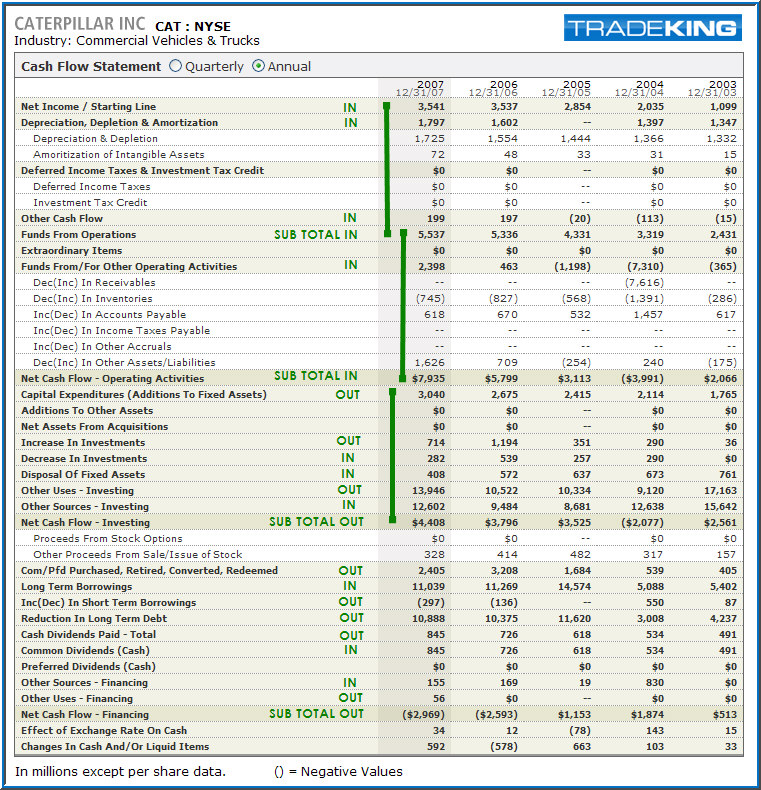761x790 pixels.
Task: Click the Investment Tax Credit row label
Action: coord(90,203)
